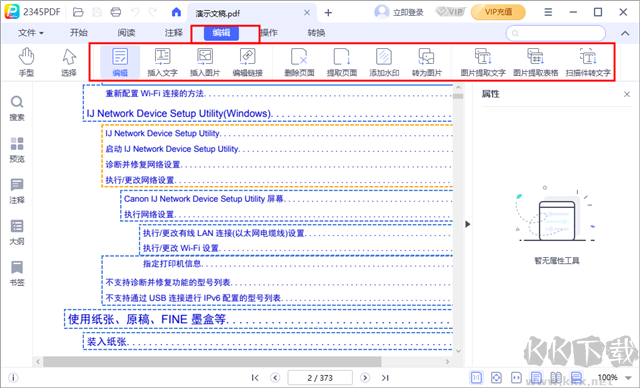Switch to the Start (开始) tab
Viewport: 640px width, 388px height.
pyautogui.click(x=79, y=33)
